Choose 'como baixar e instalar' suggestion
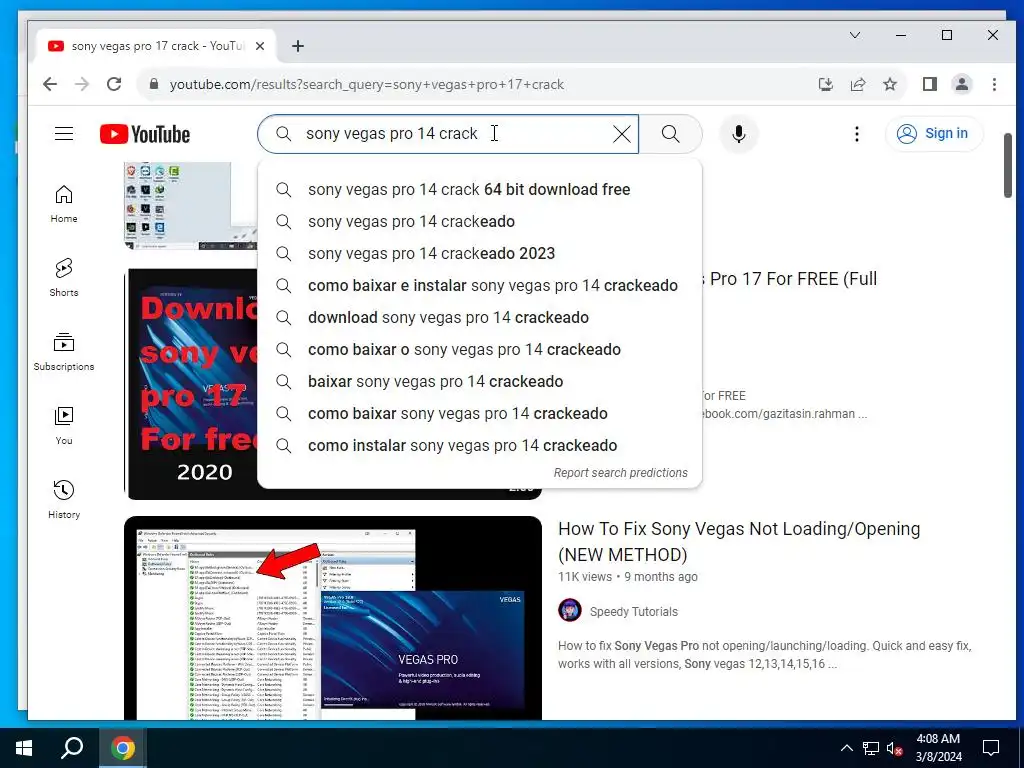 pyautogui.click(x=480, y=285)
